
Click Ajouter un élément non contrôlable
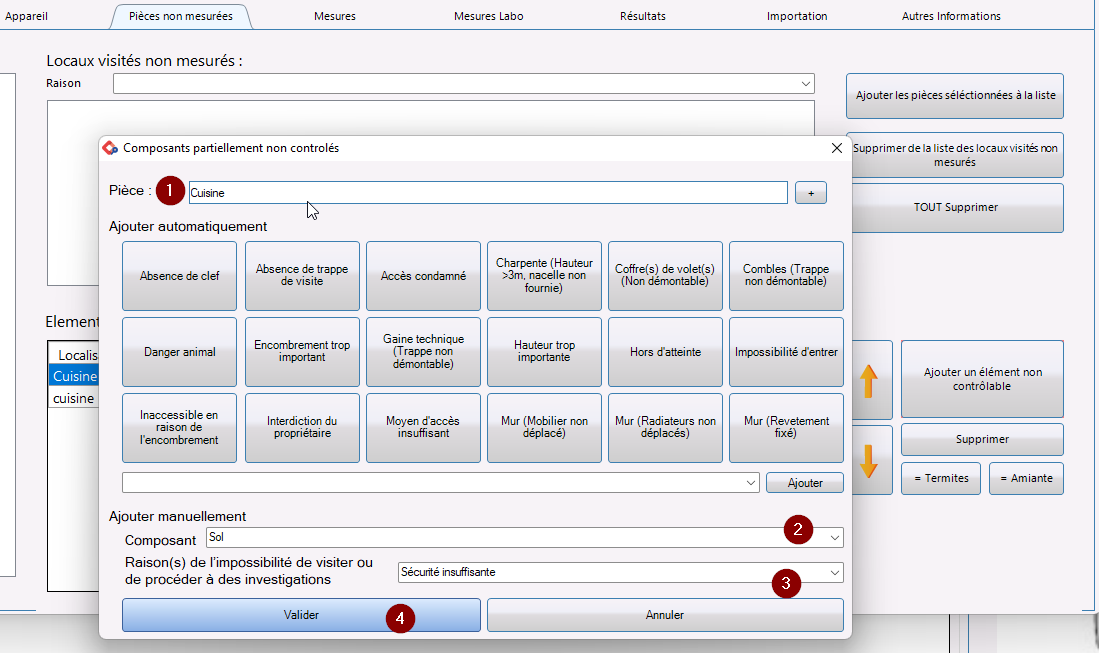[x=983, y=379]
